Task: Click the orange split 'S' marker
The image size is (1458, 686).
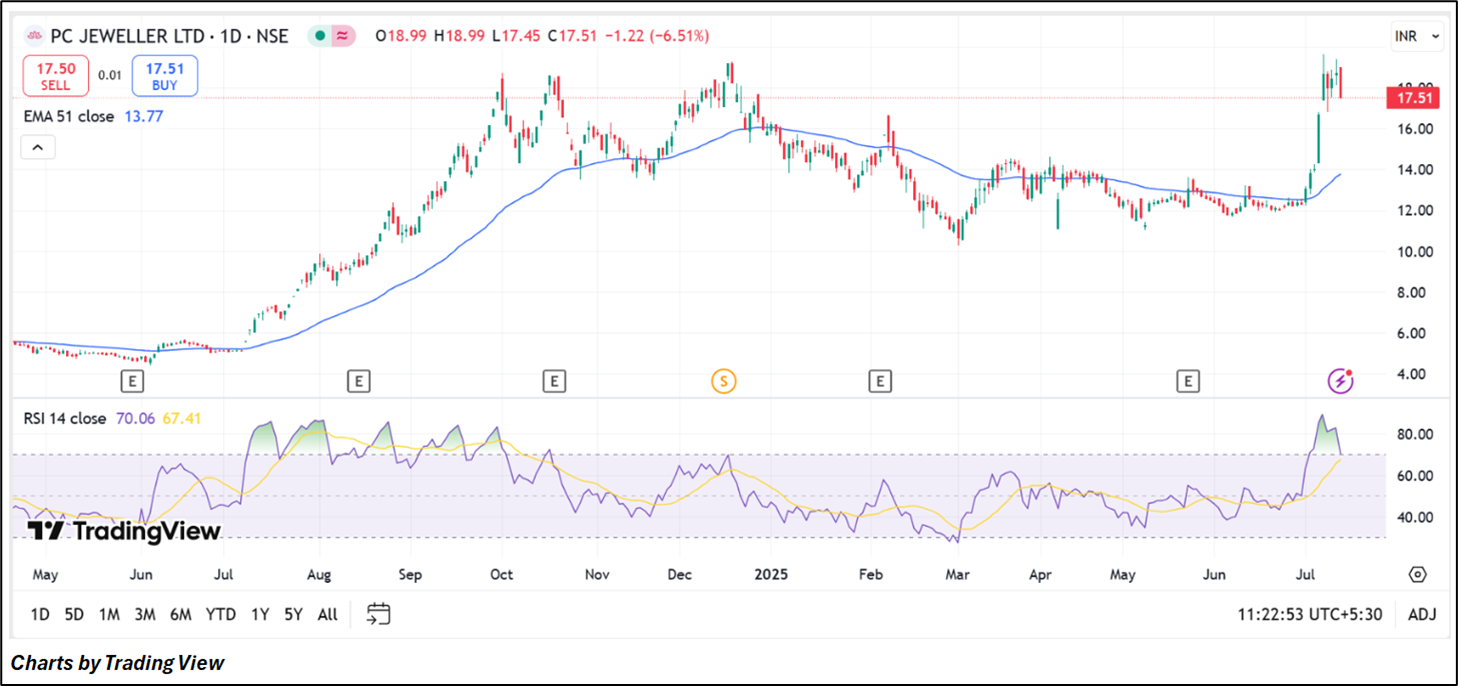Action: tap(723, 380)
